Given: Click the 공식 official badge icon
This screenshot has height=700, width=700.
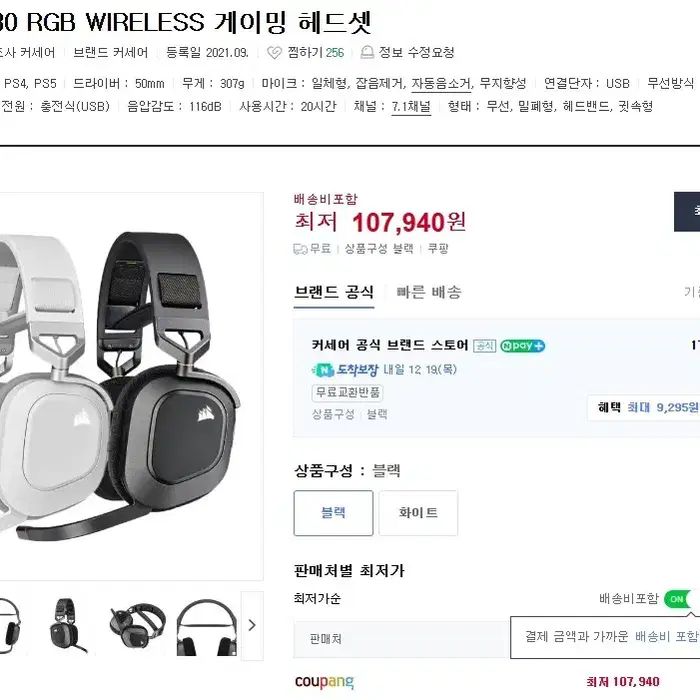Looking at the screenshot, I should coord(484,346).
